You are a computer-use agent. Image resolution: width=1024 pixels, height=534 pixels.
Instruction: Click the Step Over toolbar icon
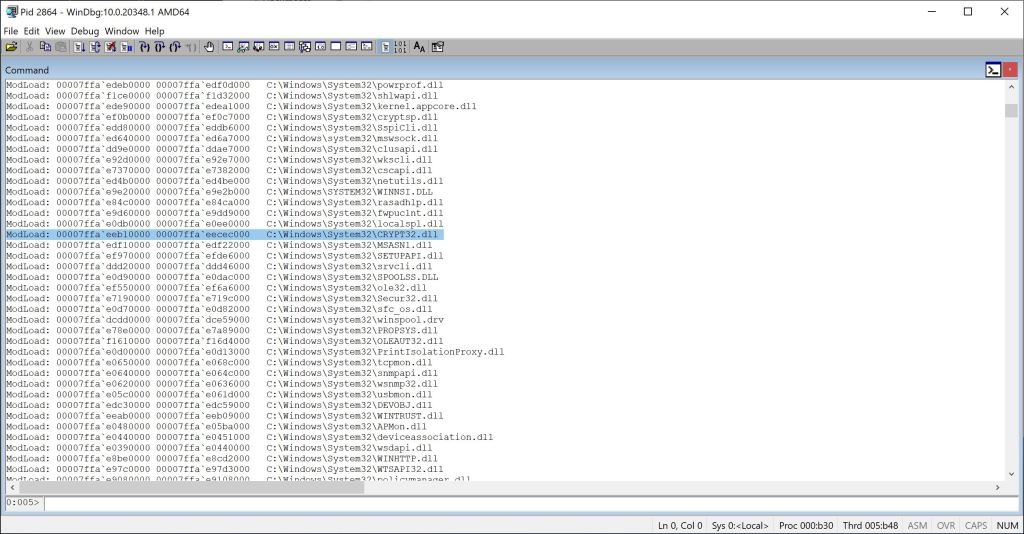(159, 47)
